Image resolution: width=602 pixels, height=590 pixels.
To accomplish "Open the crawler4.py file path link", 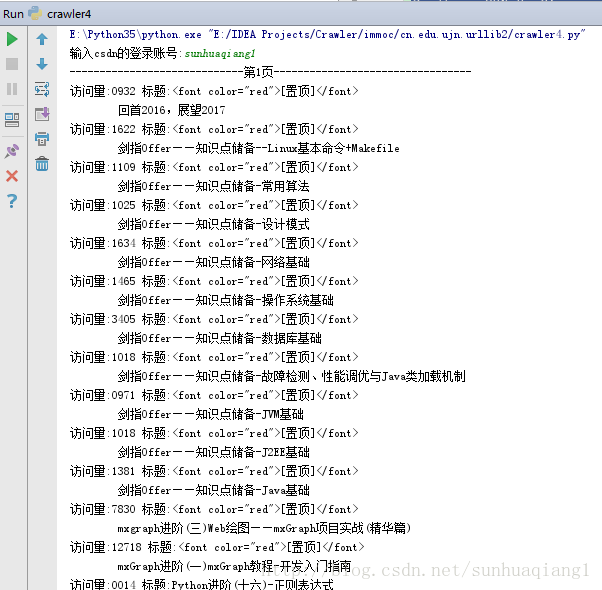I will coord(397,35).
